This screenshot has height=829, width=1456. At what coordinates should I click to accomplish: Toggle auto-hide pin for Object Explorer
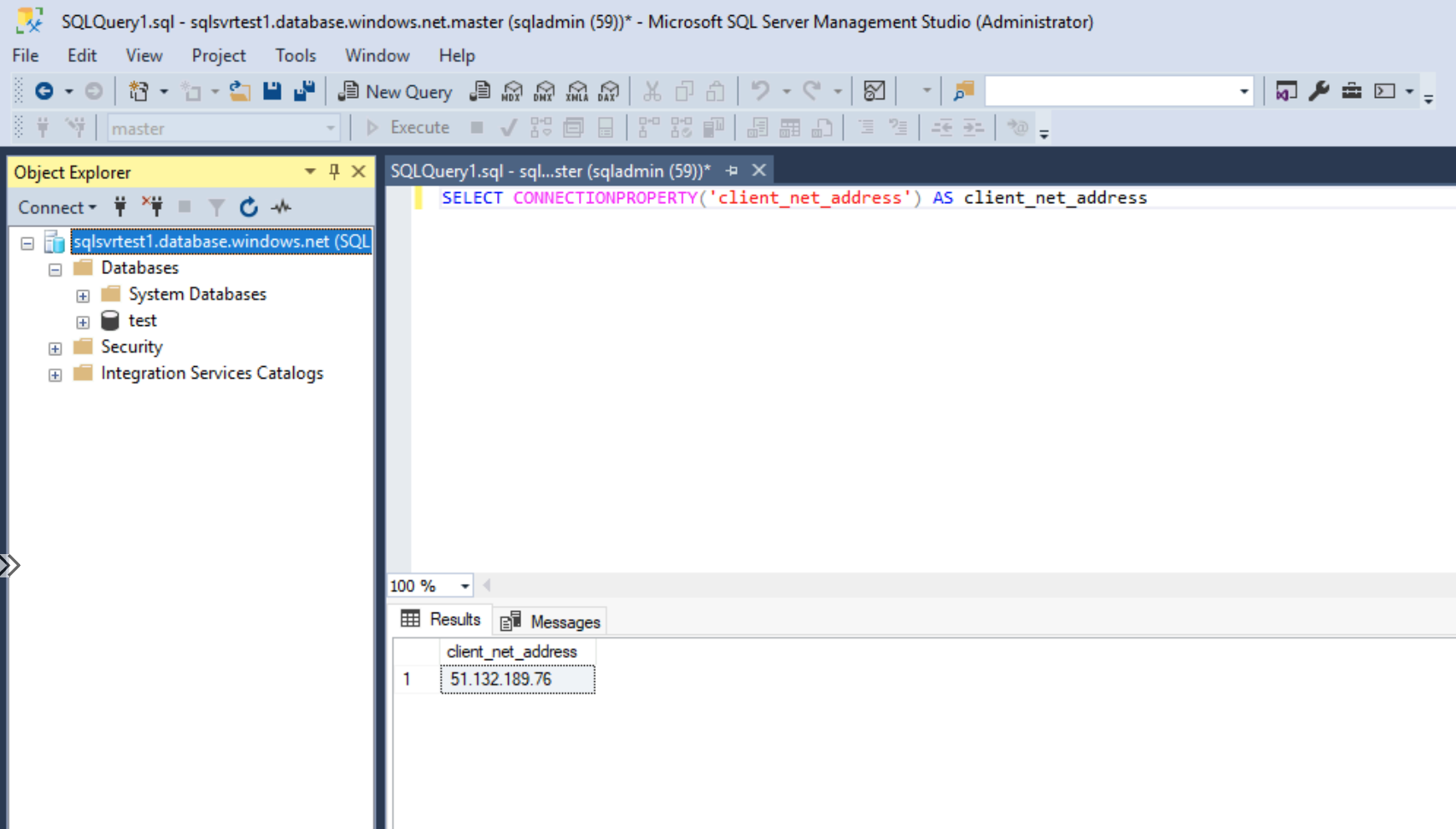pos(334,171)
